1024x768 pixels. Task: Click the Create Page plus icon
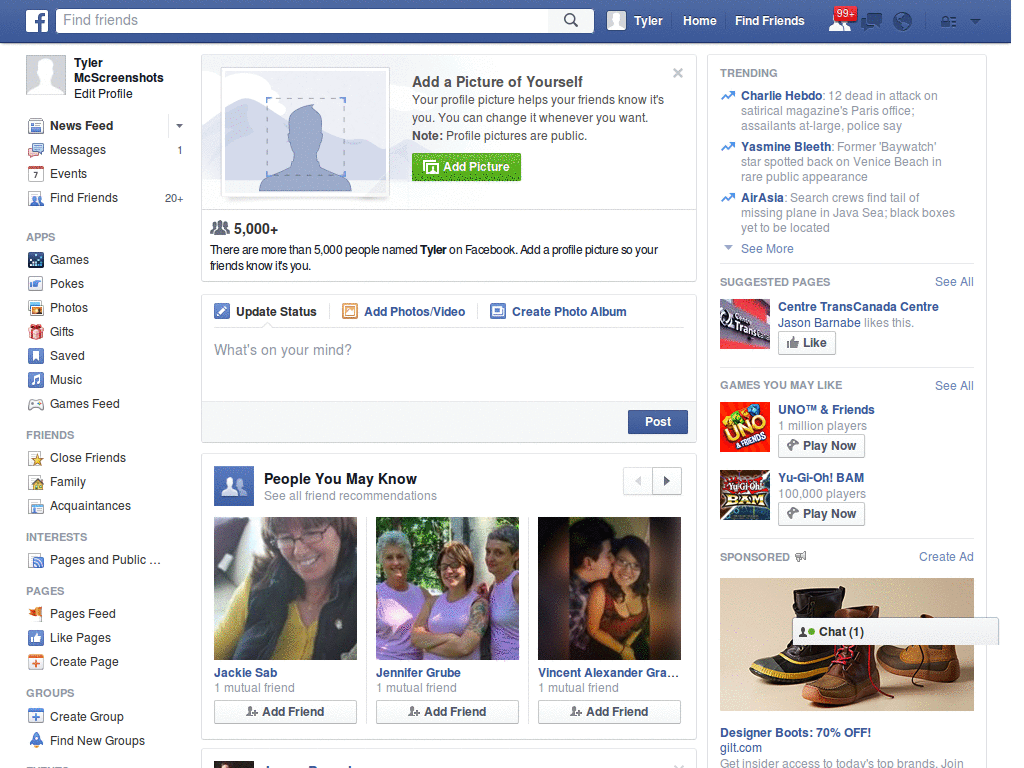click(36, 662)
